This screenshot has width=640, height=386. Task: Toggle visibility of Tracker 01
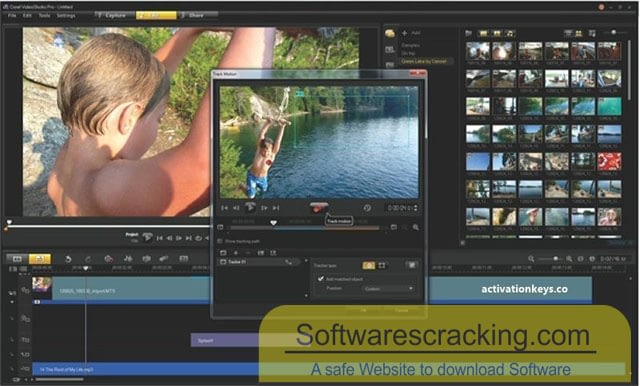(x=223, y=262)
